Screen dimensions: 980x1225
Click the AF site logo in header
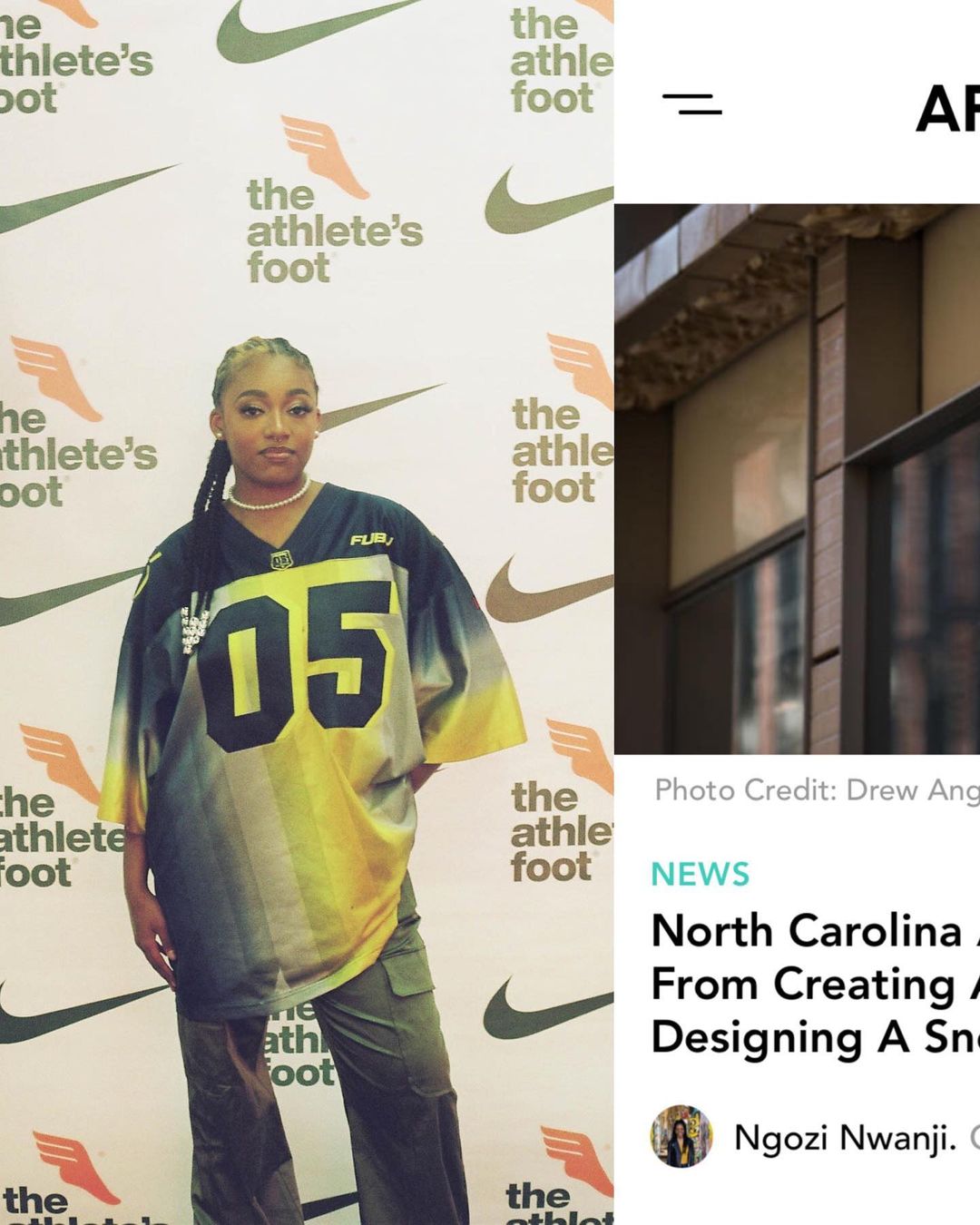[x=947, y=110]
